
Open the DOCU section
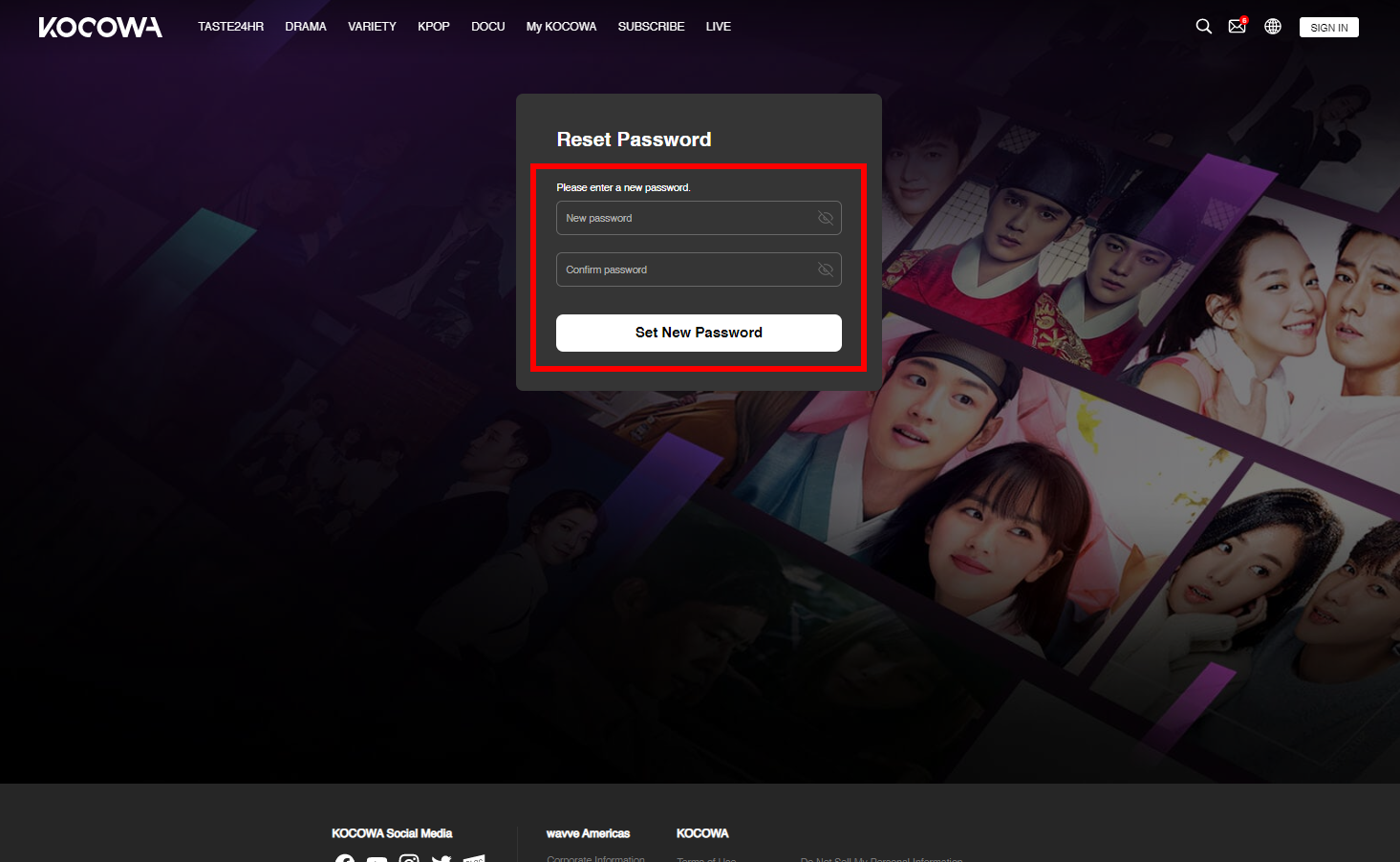488,27
